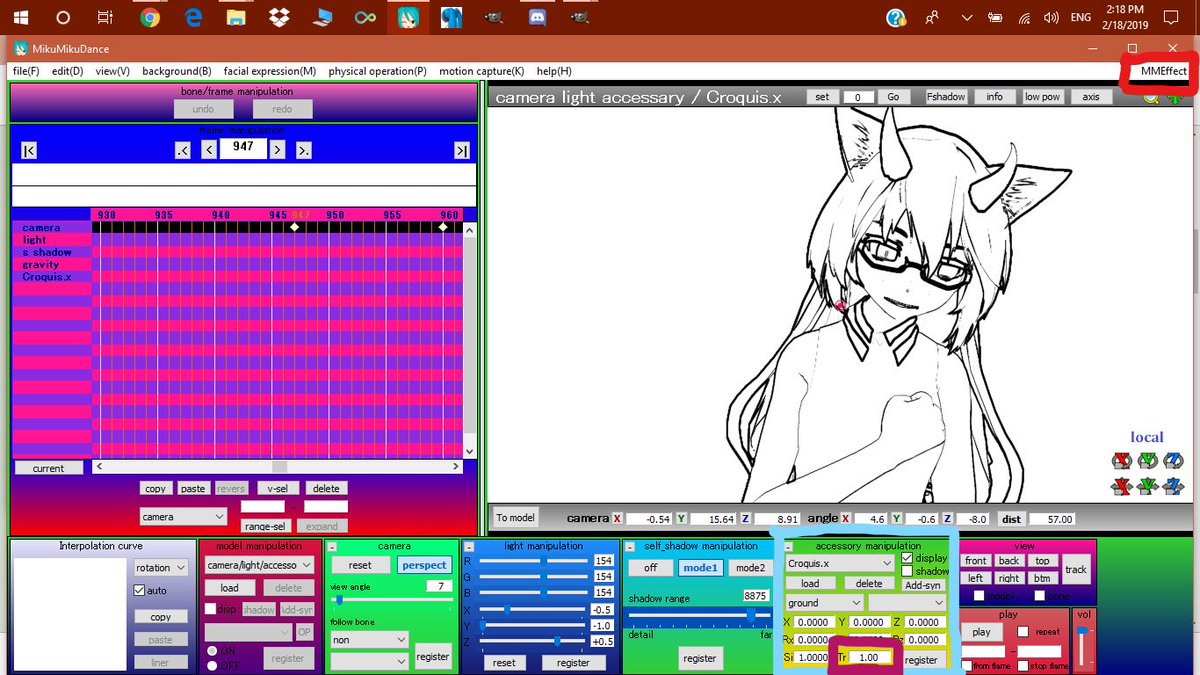Open the ground dropdown in accessory manipulation
This screenshot has width=1200, height=675.
824,603
